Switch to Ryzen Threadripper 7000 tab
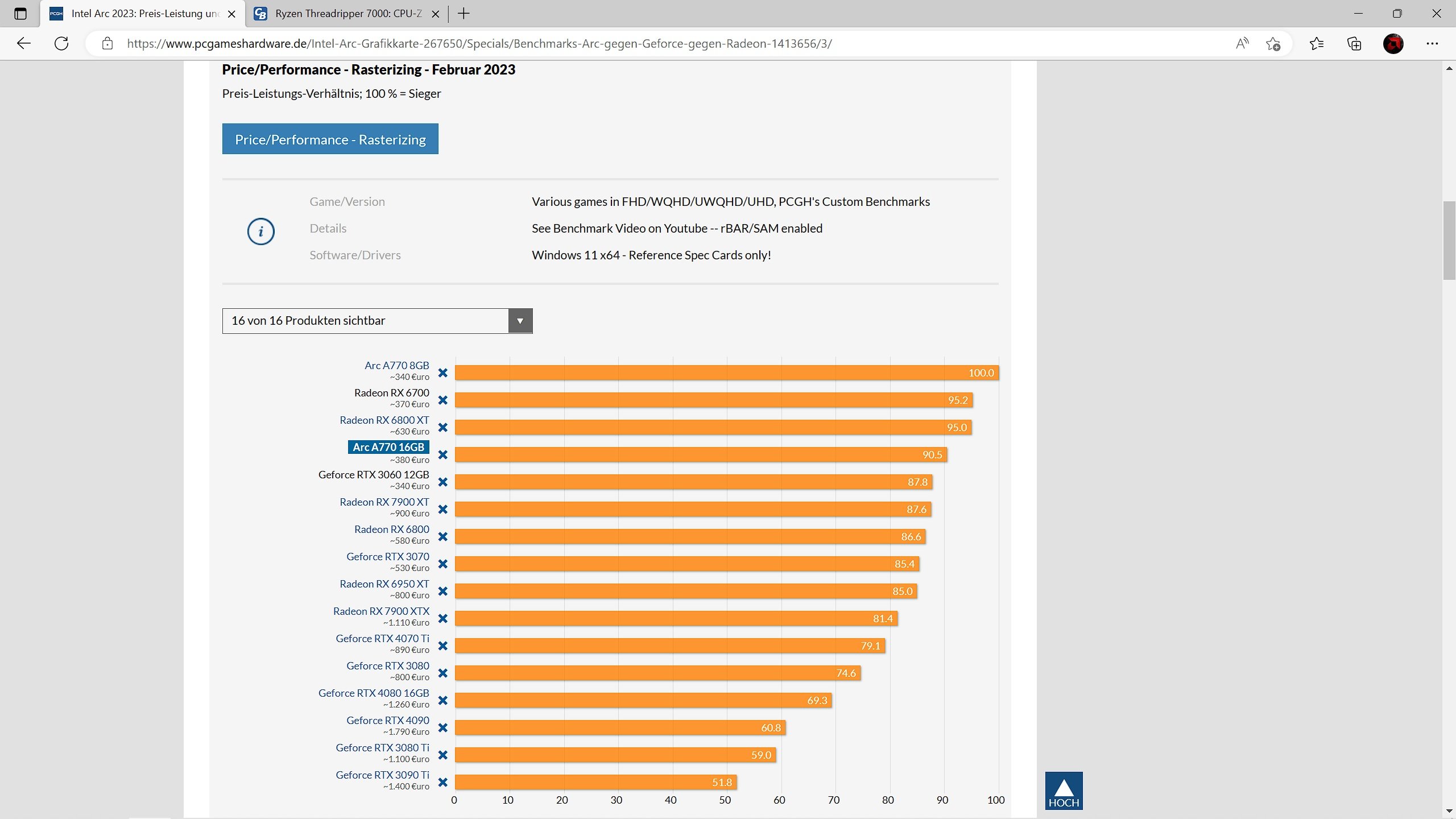This screenshot has height=819, width=1456. tap(347, 14)
